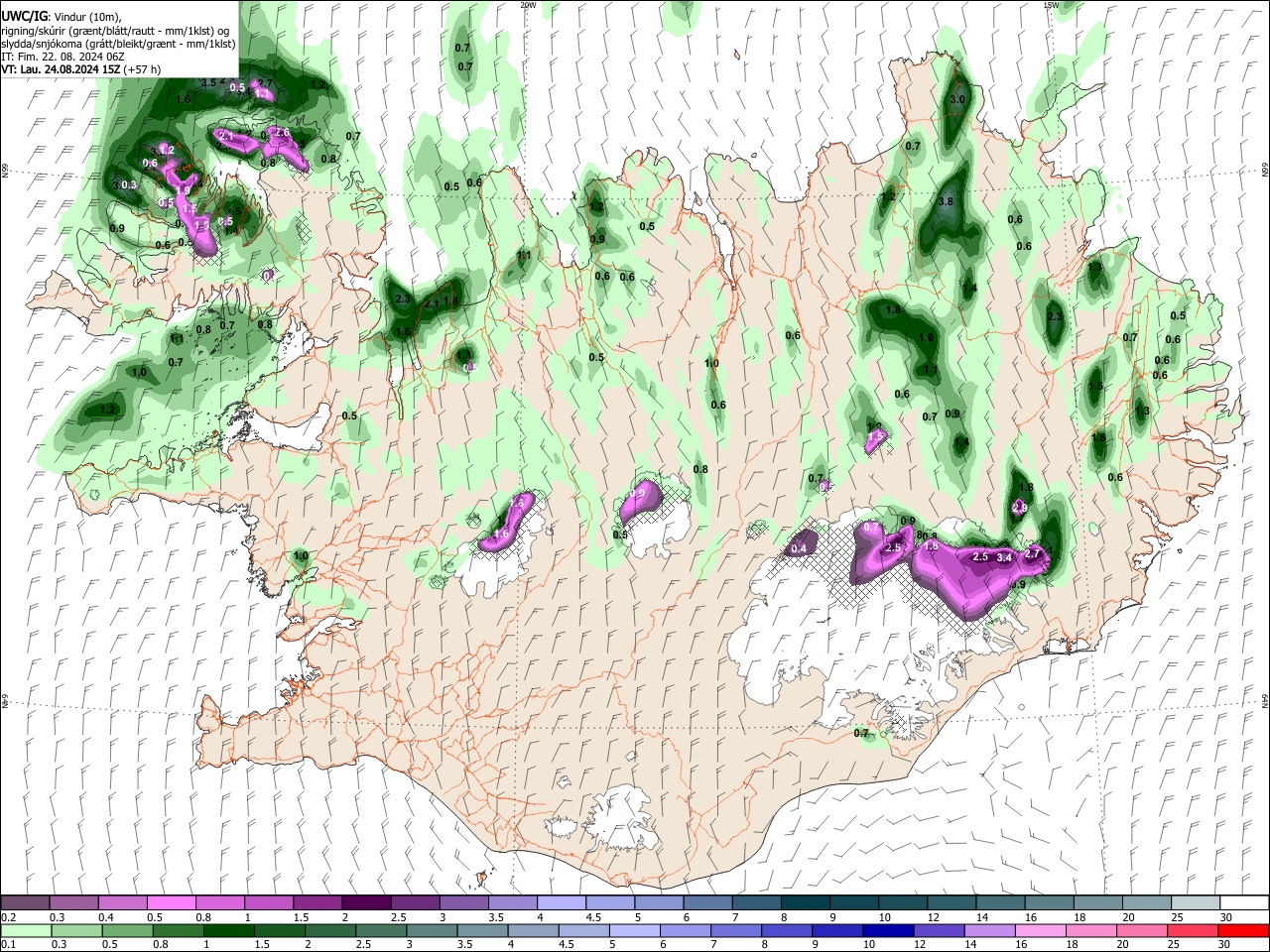Select the 30+ bright red rain legend swatch
The image size is (1270, 952).
point(1244,930)
